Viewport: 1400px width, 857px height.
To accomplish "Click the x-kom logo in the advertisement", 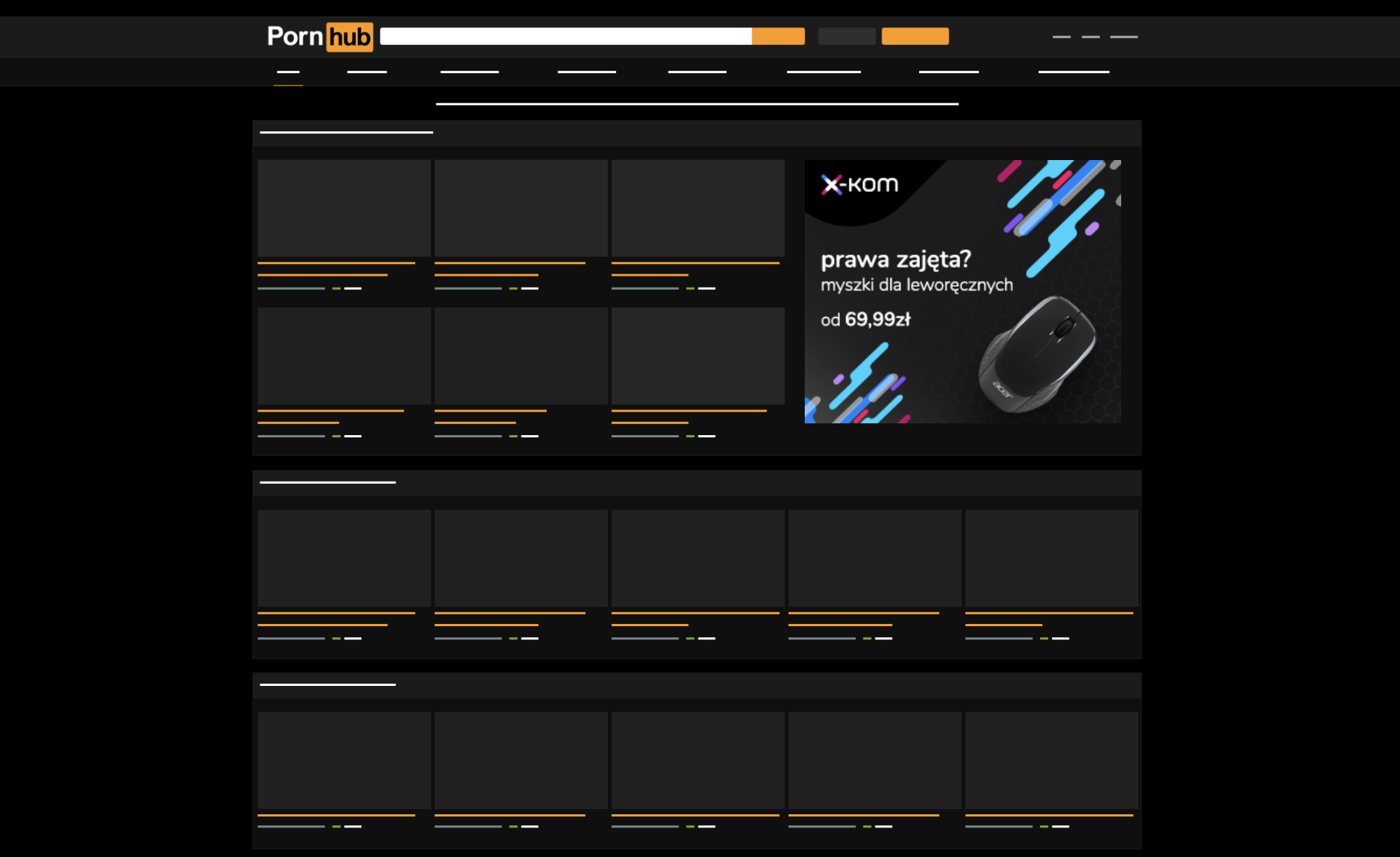I will (859, 184).
